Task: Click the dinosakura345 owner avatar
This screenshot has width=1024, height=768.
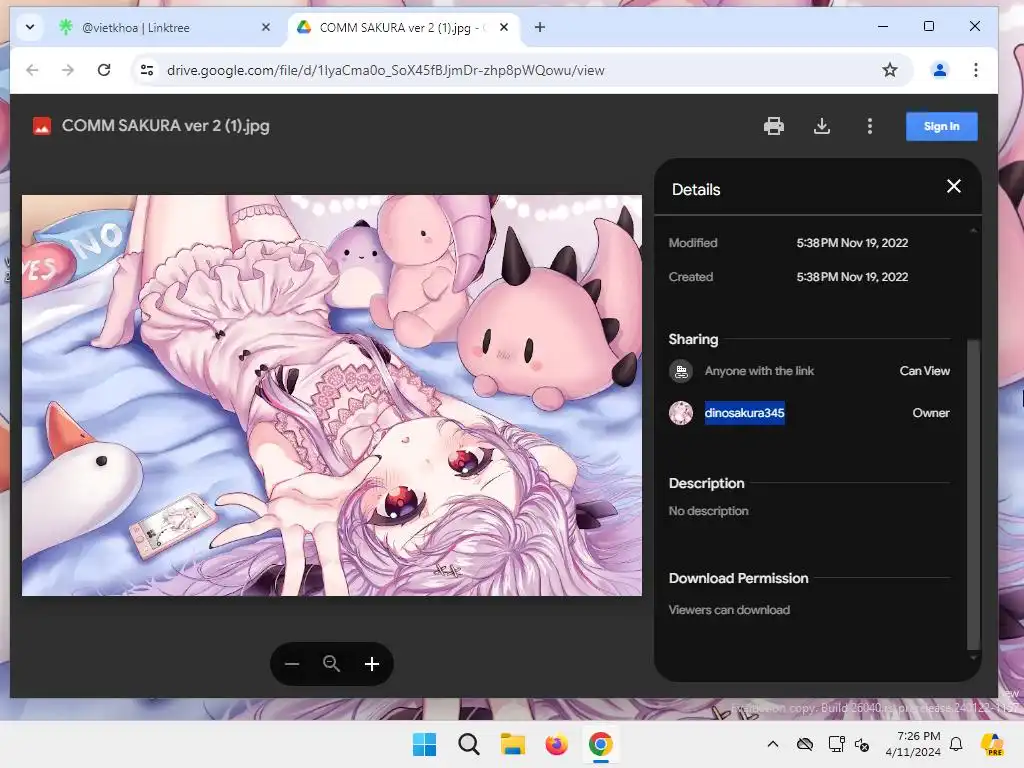Action: pos(681,413)
